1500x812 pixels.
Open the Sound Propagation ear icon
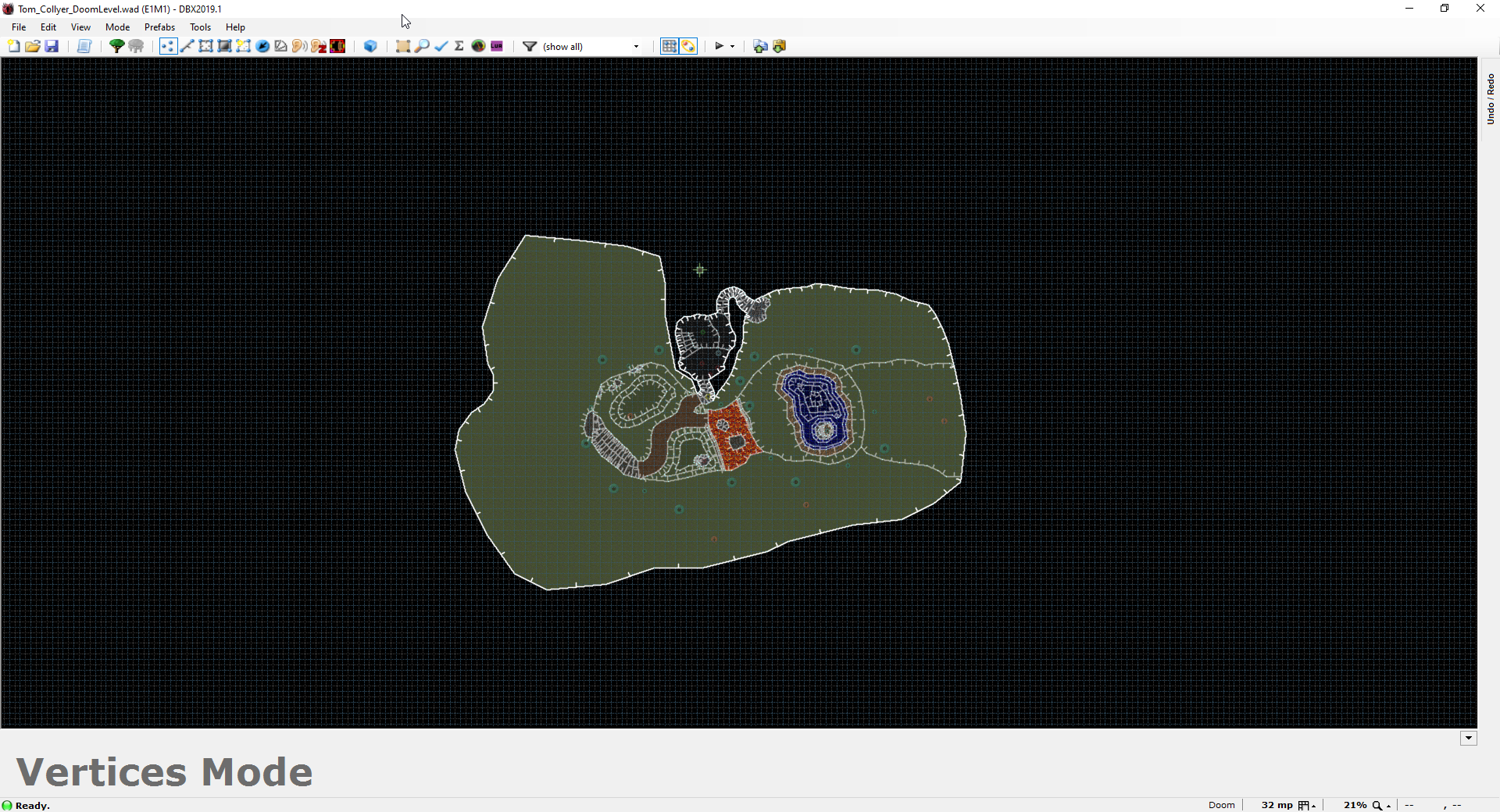tap(299, 46)
